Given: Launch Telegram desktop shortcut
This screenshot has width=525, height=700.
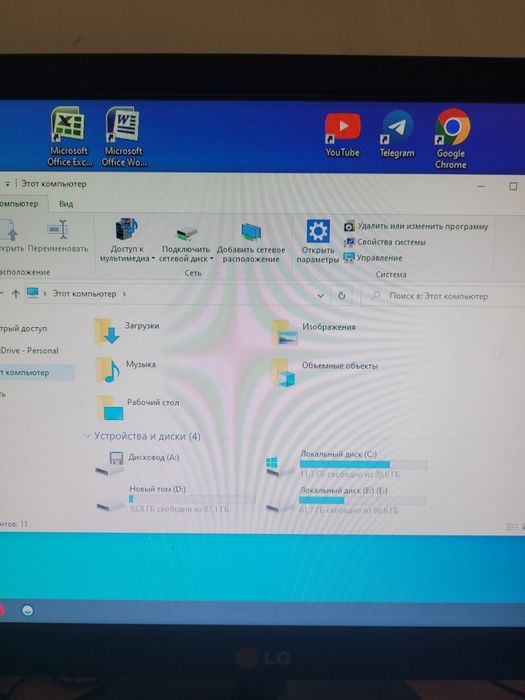Looking at the screenshot, I should point(397,134).
